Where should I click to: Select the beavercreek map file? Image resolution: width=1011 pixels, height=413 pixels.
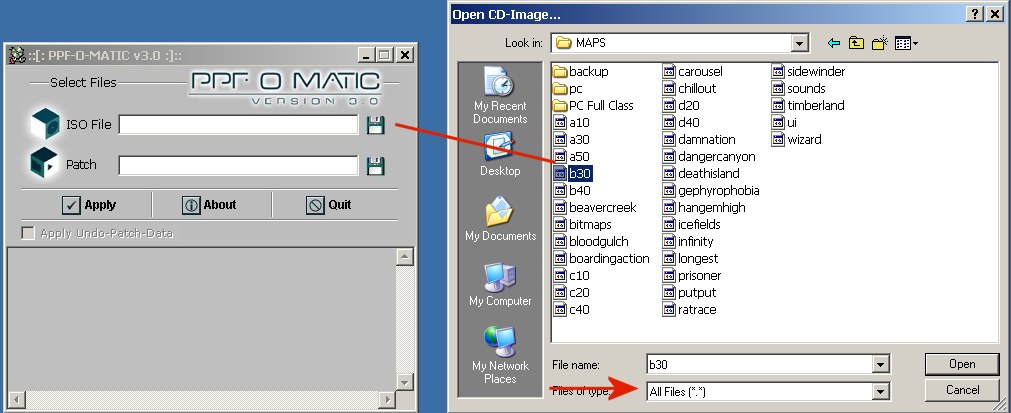pyautogui.click(x=594, y=207)
